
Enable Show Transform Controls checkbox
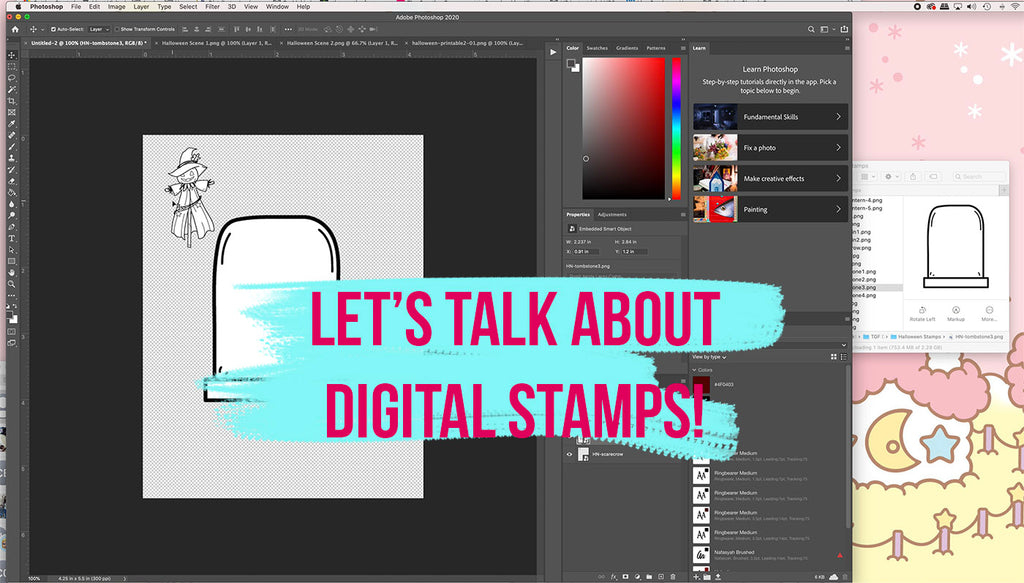point(117,29)
